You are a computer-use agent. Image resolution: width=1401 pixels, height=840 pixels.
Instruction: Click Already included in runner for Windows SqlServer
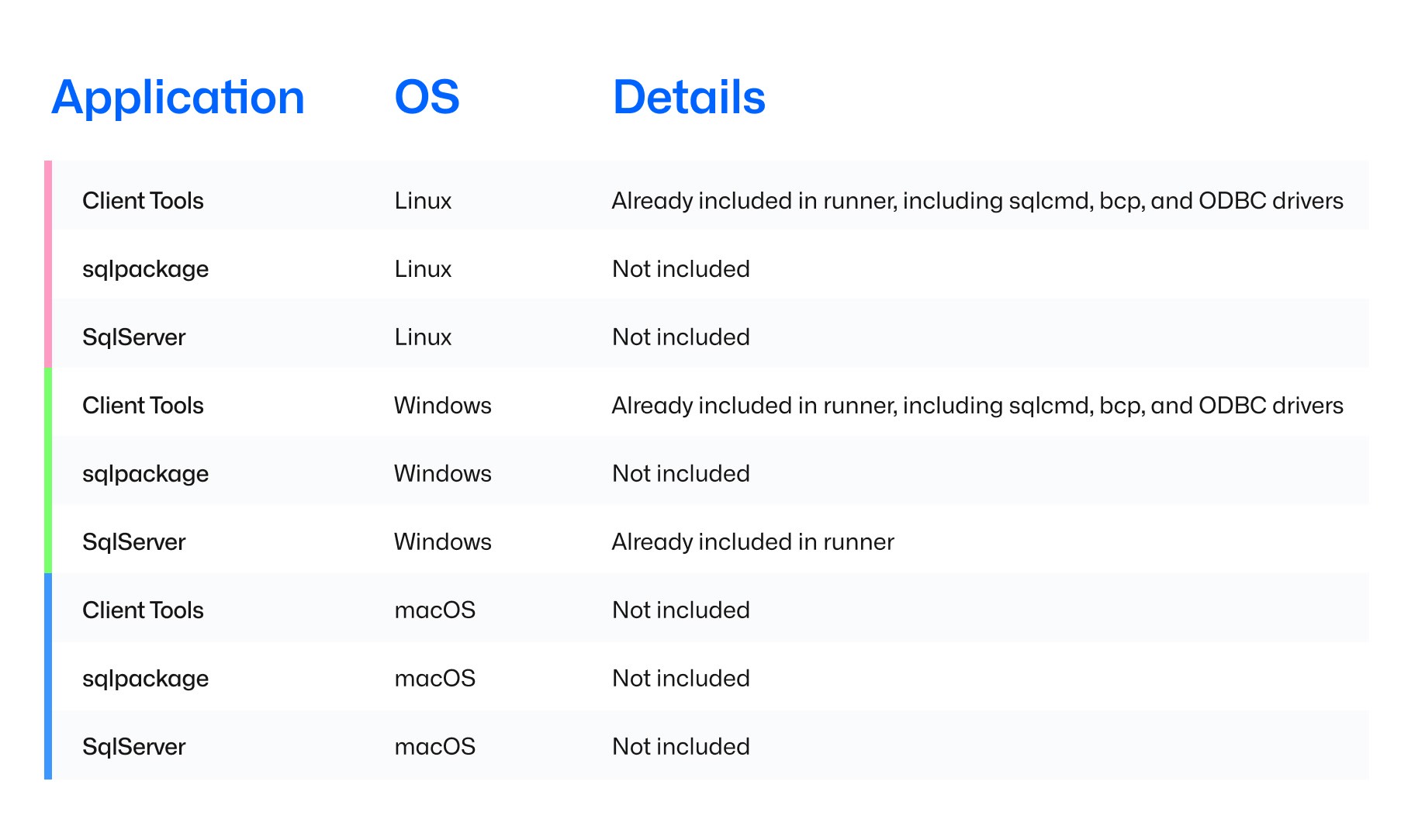point(752,542)
